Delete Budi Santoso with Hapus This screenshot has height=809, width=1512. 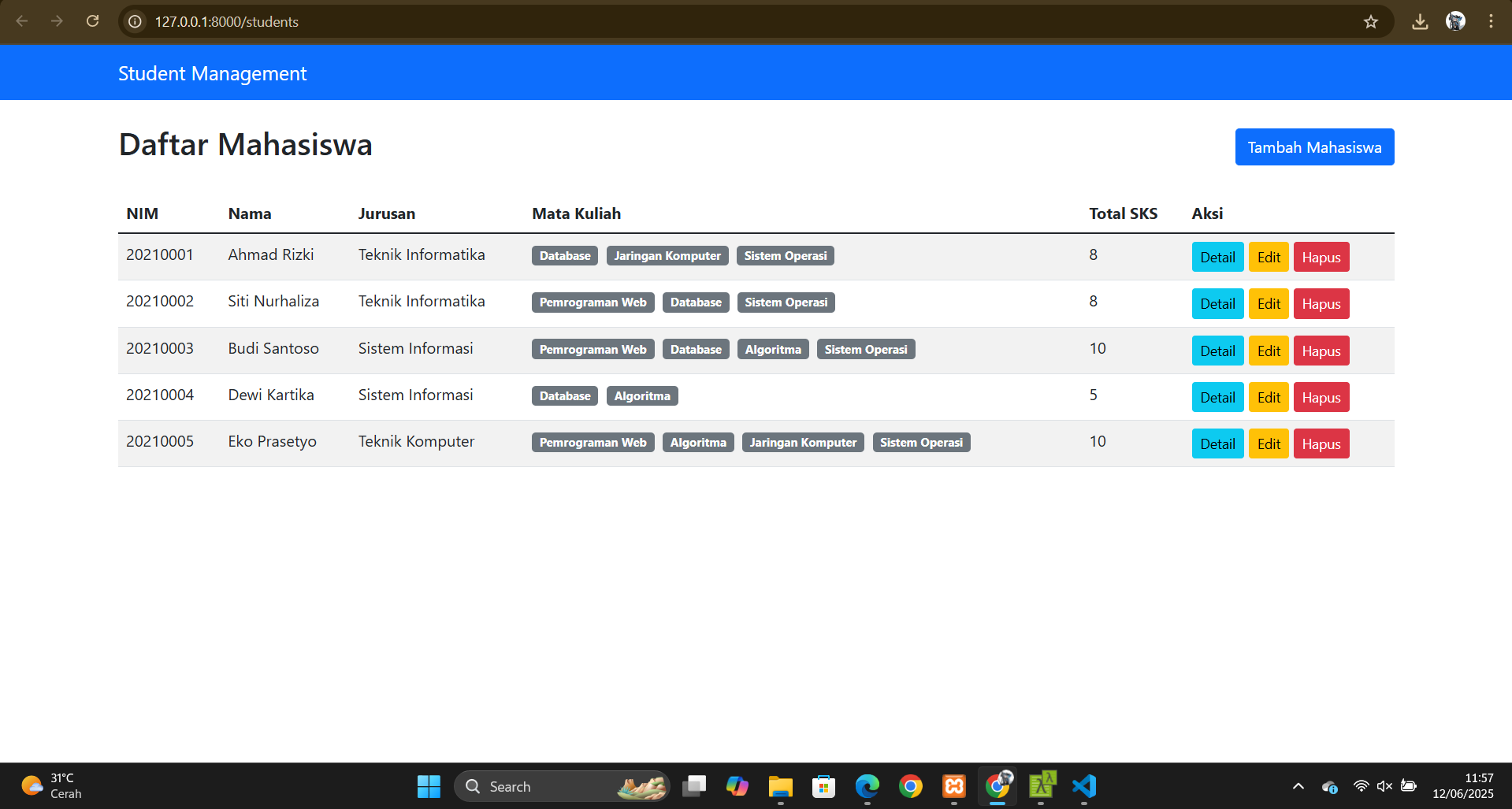coord(1321,351)
